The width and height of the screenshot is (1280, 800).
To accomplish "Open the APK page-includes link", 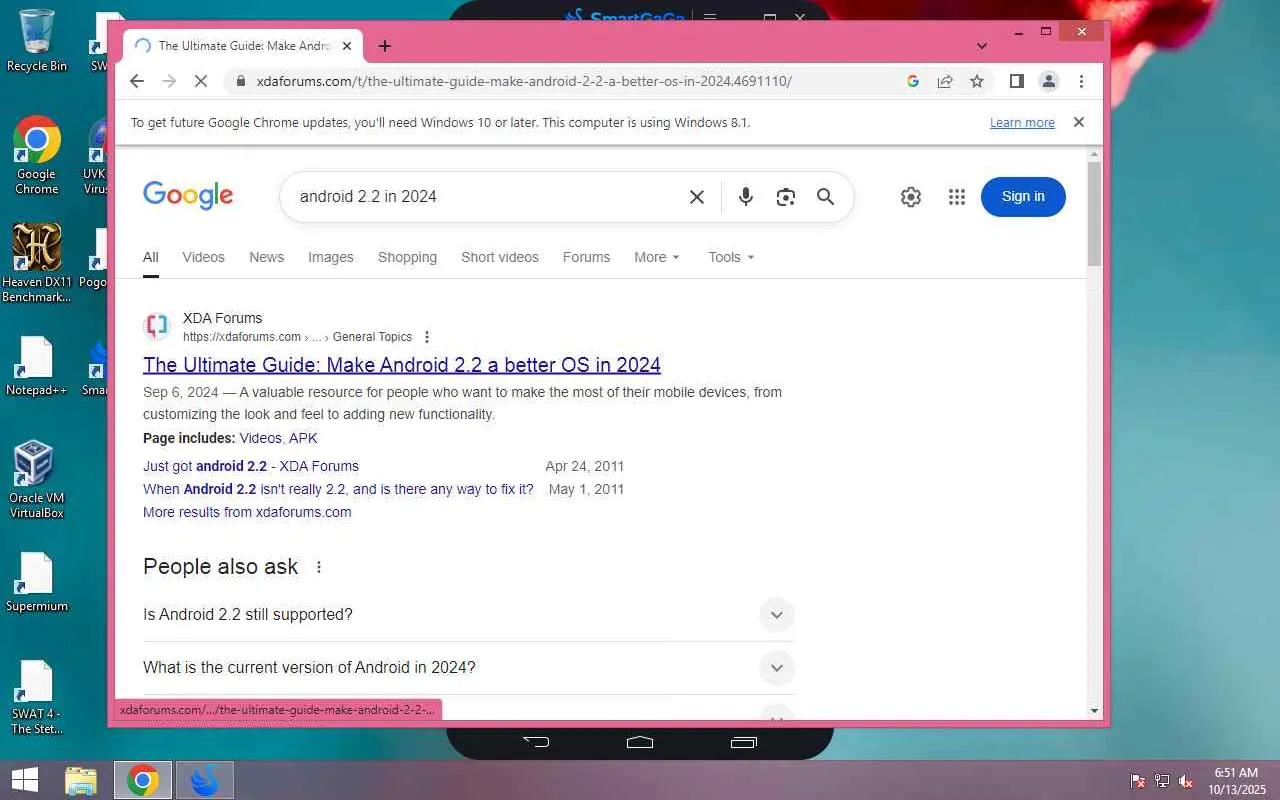I will pyautogui.click(x=303, y=438).
